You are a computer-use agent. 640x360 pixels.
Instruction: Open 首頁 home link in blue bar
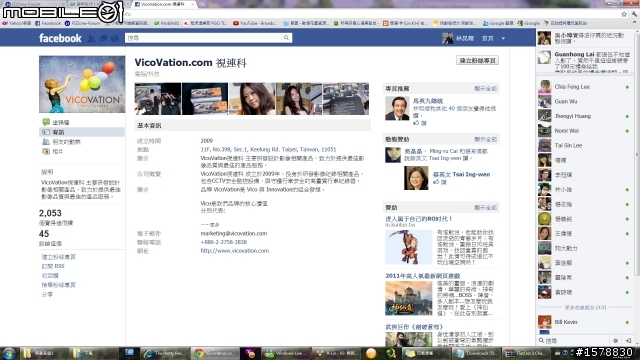pyautogui.click(x=487, y=38)
